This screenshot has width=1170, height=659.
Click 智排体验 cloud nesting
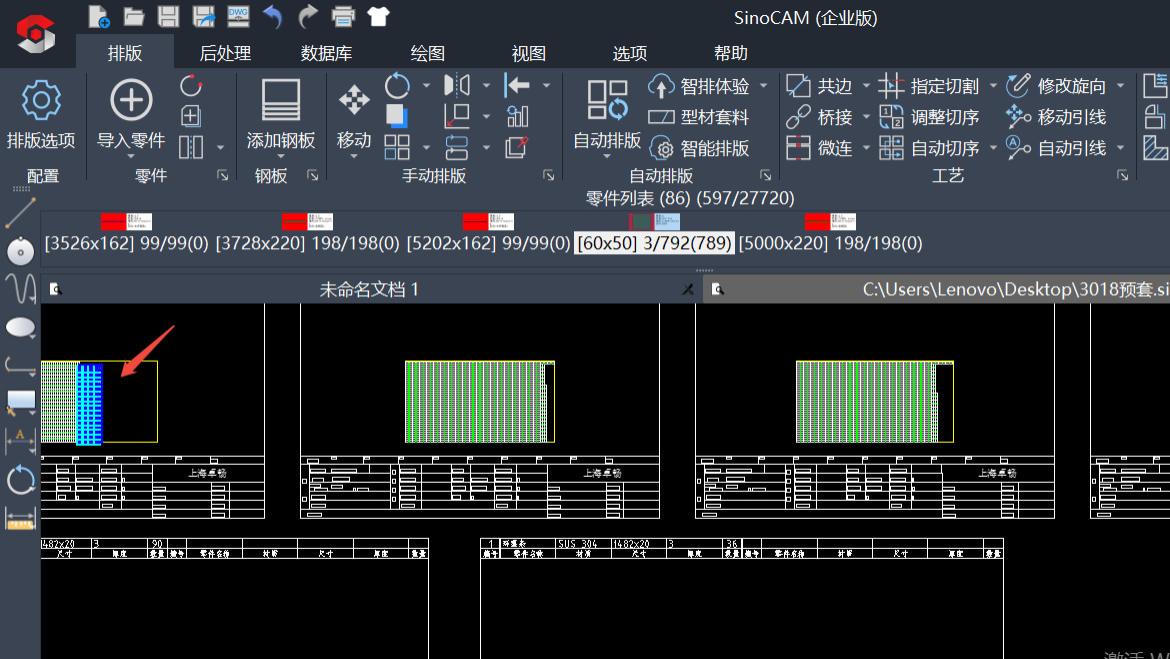[698, 86]
